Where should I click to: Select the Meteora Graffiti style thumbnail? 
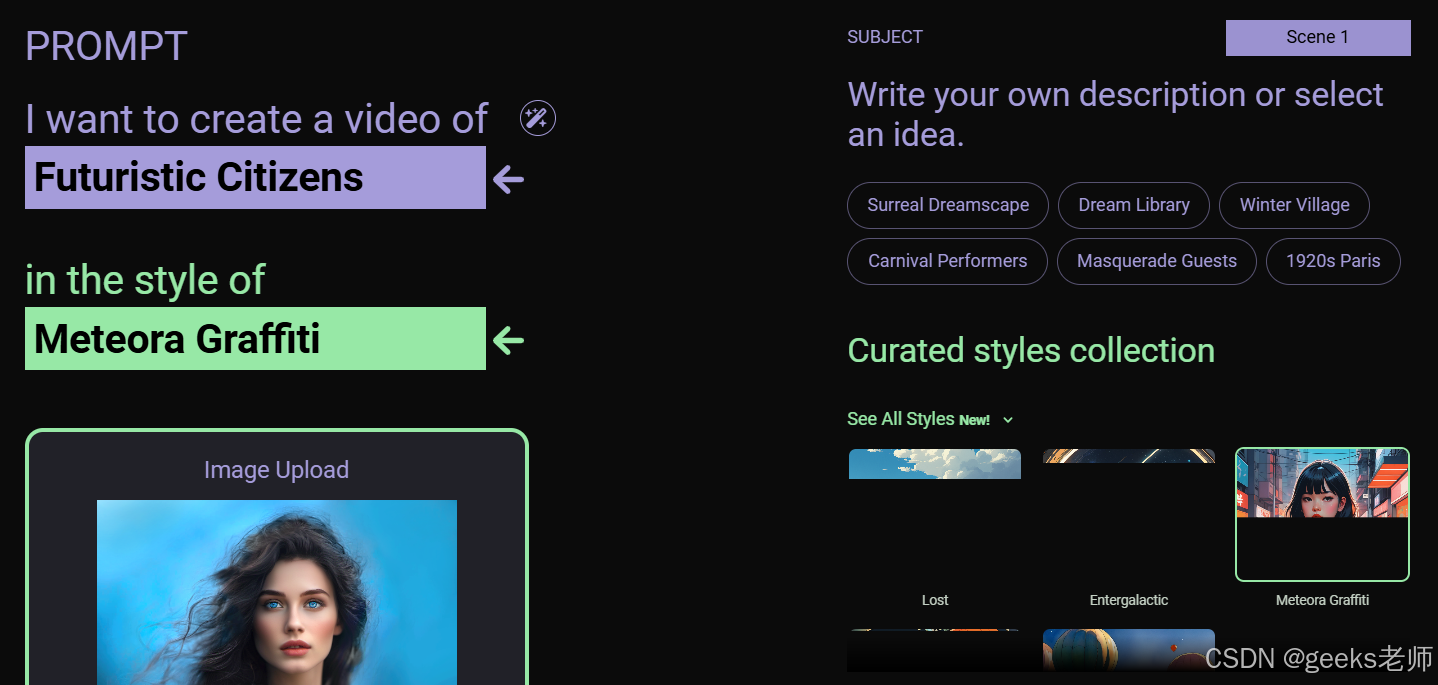1322,514
